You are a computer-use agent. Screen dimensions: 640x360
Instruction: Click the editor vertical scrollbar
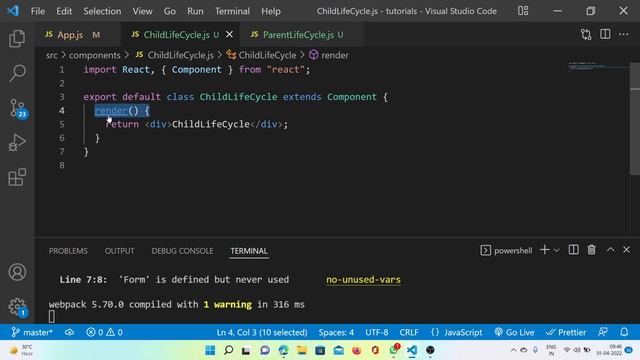point(635,119)
